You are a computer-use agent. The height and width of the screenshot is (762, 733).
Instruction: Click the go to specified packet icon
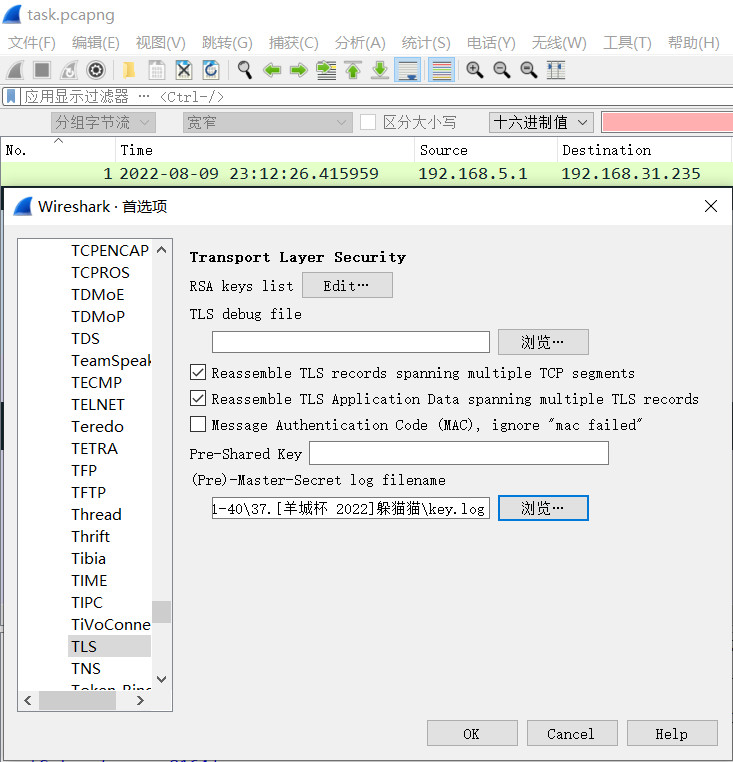[326, 70]
